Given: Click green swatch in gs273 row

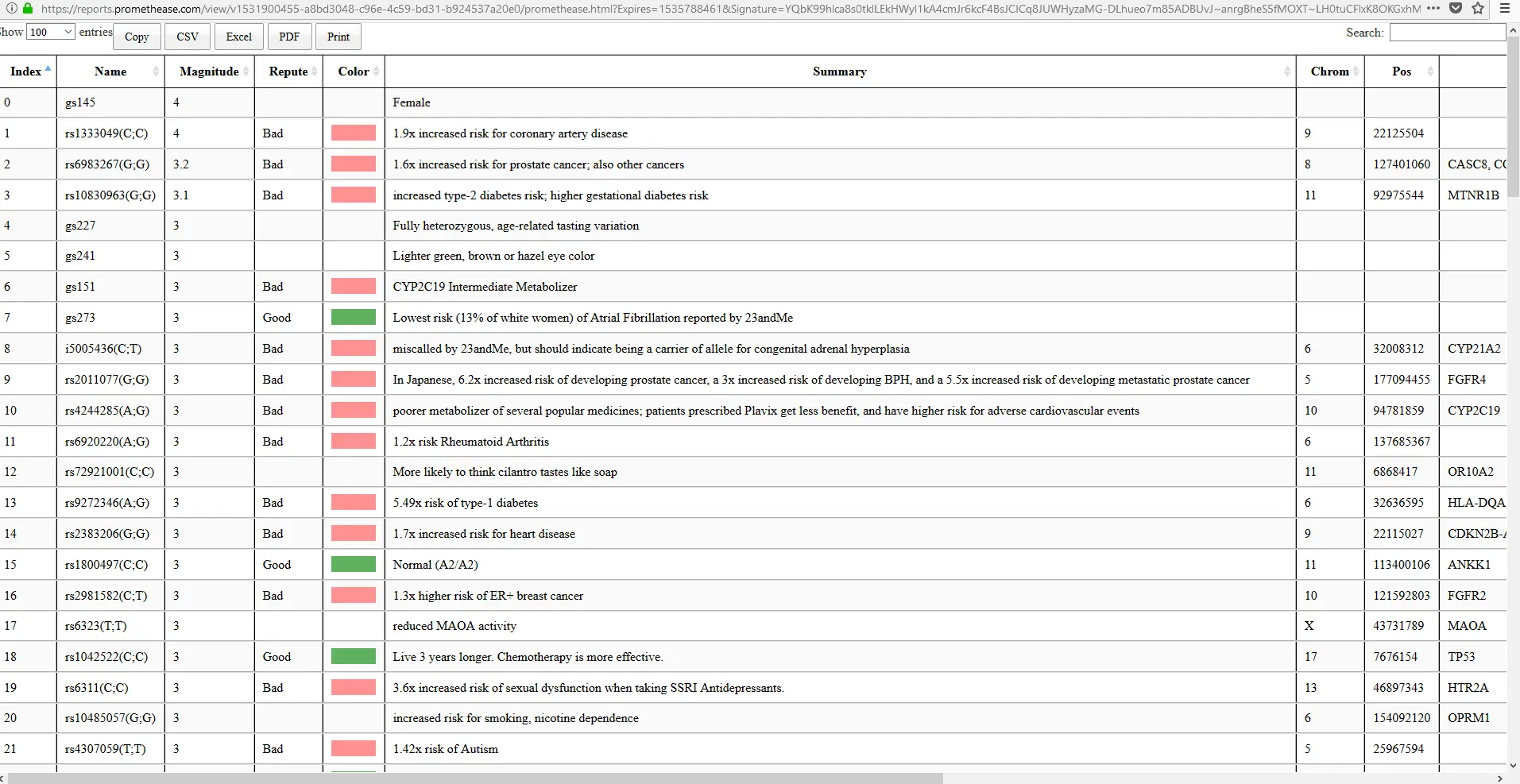Looking at the screenshot, I should (354, 317).
